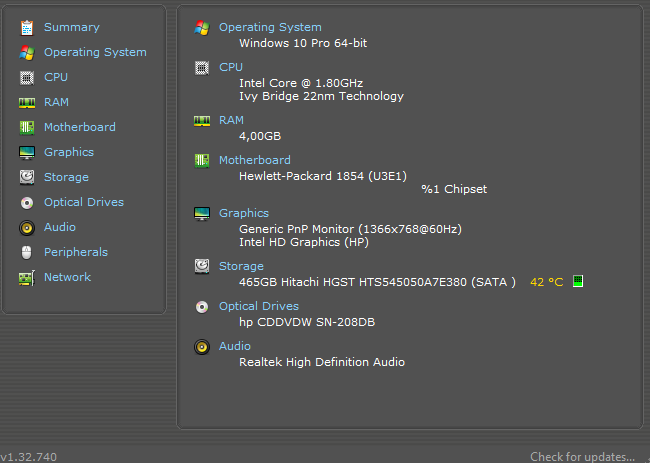The width and height of the screenshot is (650, 463).
Task: Click Graphics monitor icon in summary panel
Action: coord(202,214)
